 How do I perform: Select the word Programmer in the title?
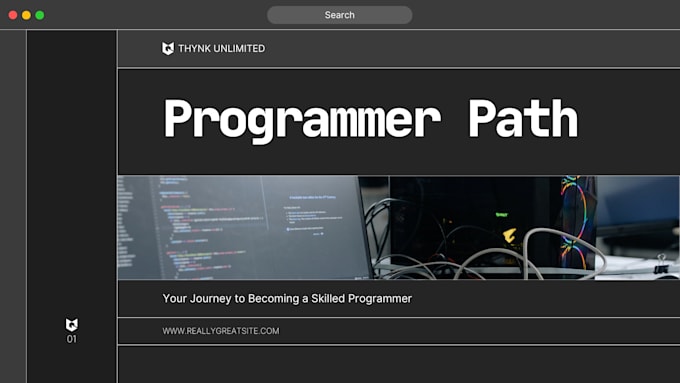[302, 119]
